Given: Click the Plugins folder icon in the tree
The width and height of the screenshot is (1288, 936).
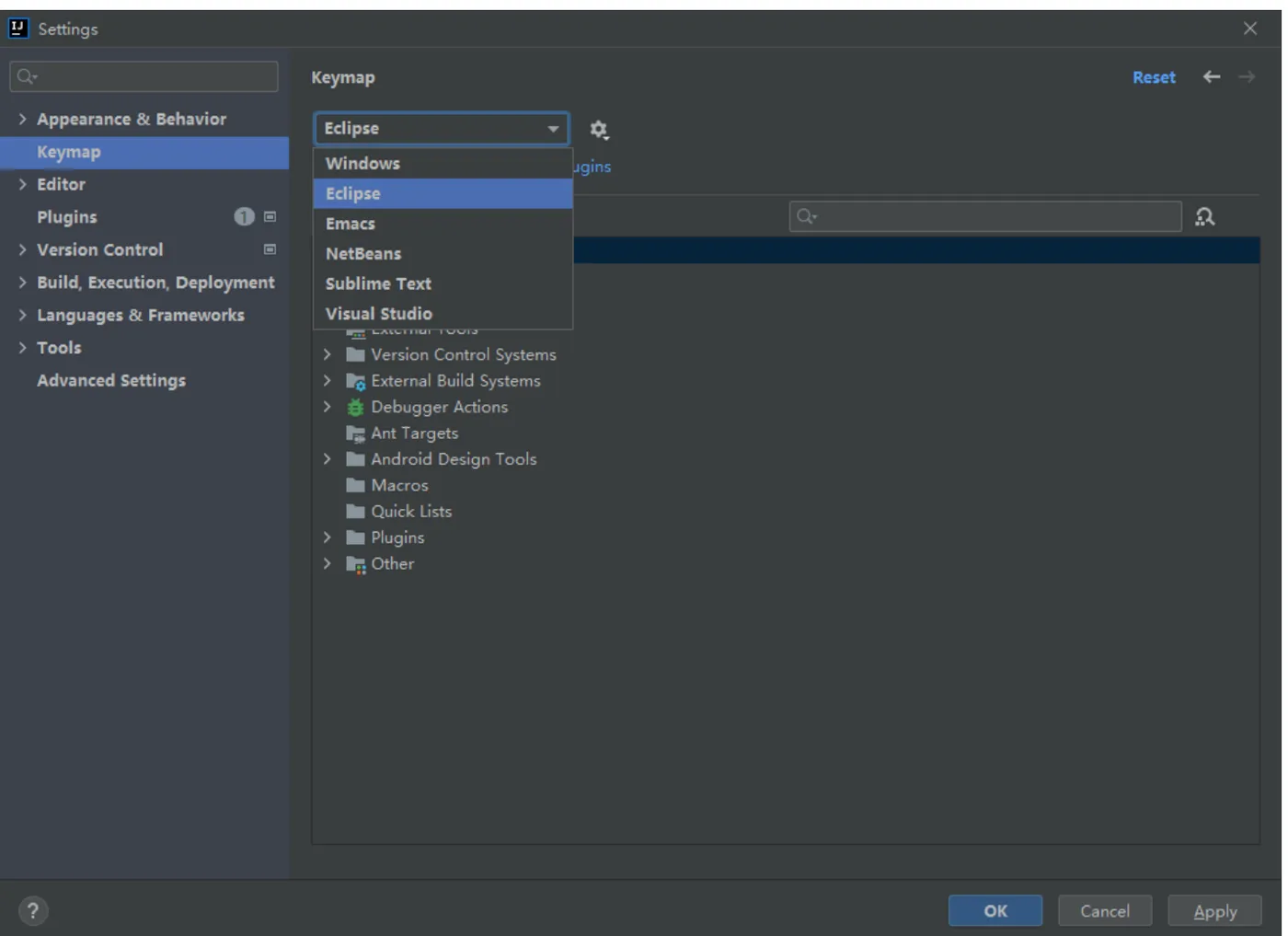Looking at the screenshot, I should tap(355, 537).
